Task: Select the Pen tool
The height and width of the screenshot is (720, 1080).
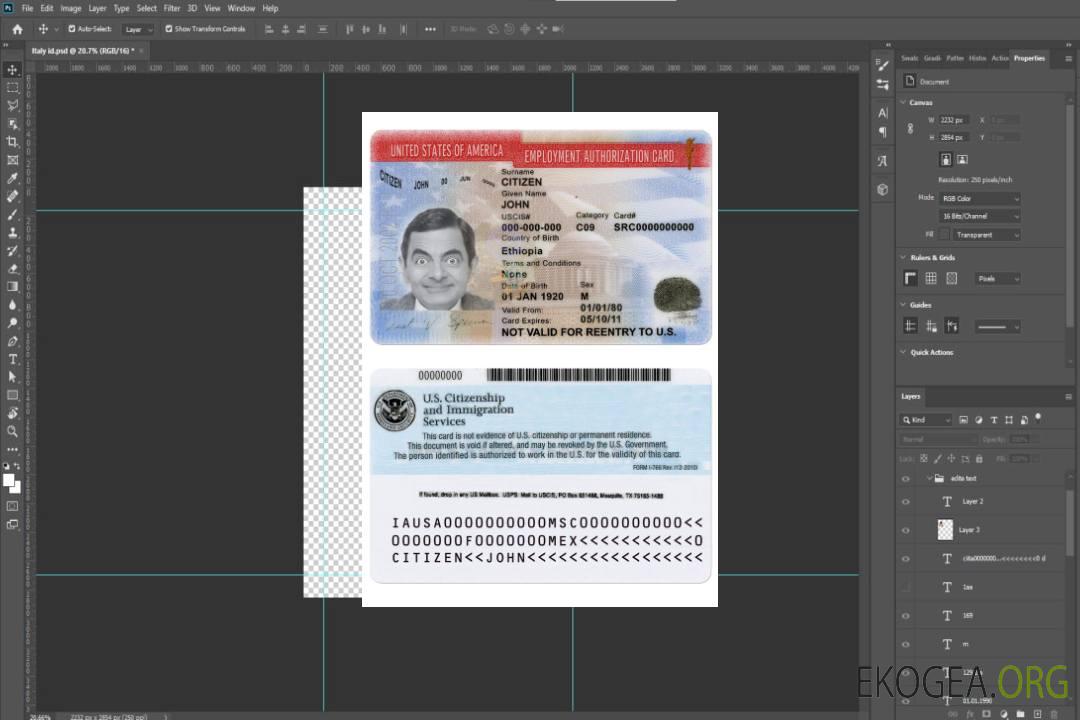Action: 12,341
